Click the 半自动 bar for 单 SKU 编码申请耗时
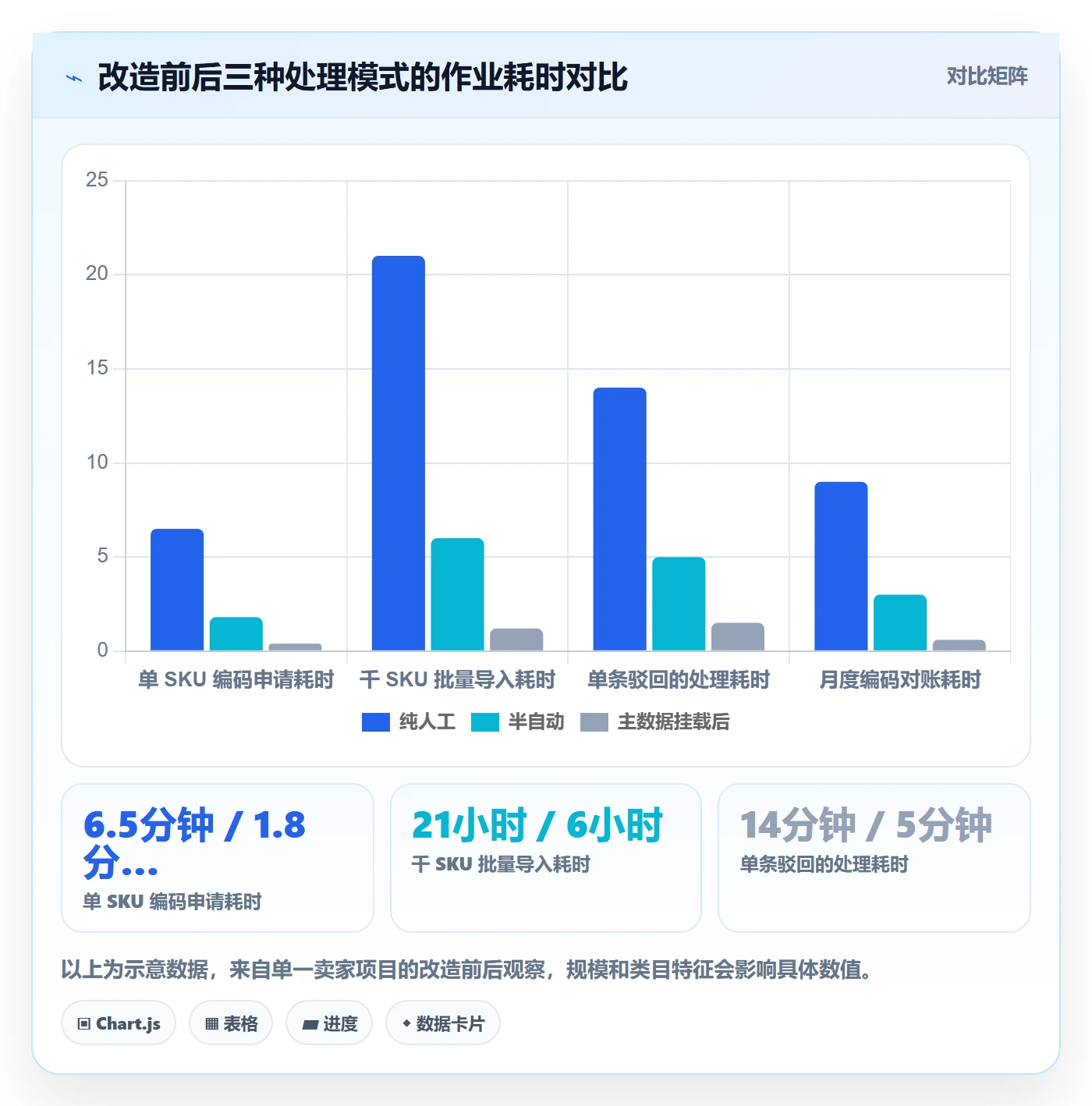The height and width of the screenshot is (1106, 1092). pyautogui.click(x=236, y=634)
